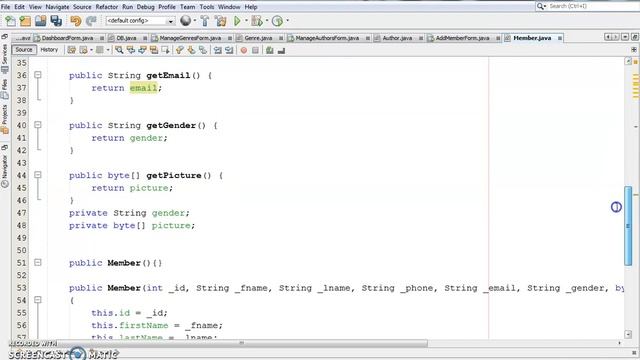Click the Find Previous Occurrence icon

(131, 50)
